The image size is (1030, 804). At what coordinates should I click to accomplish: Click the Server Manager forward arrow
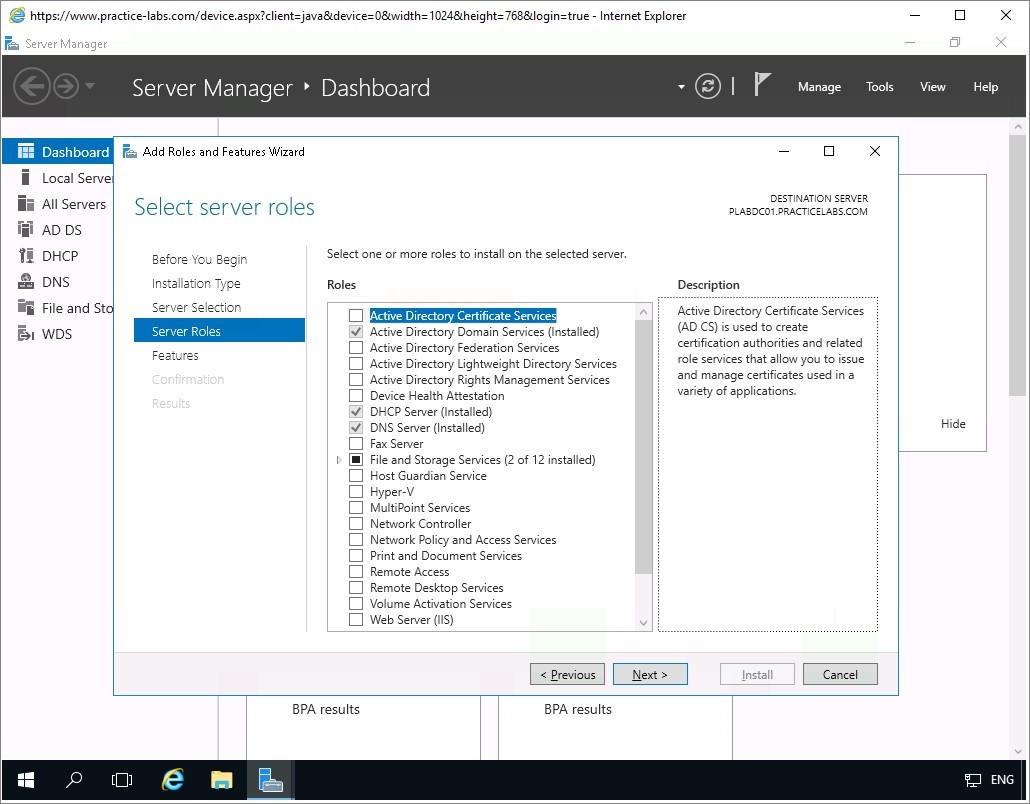66,86
